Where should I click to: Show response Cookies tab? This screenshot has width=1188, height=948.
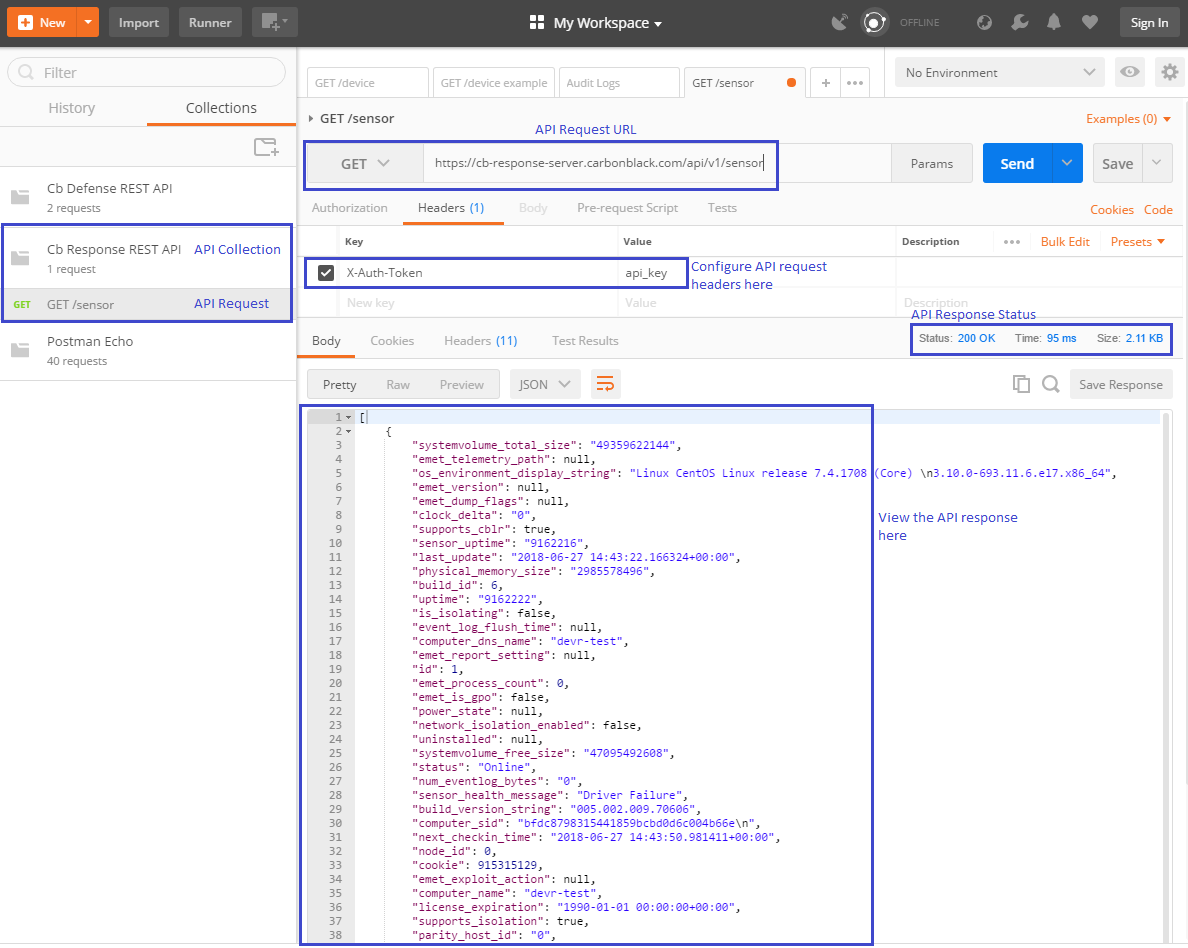click(x=392, y=341)
